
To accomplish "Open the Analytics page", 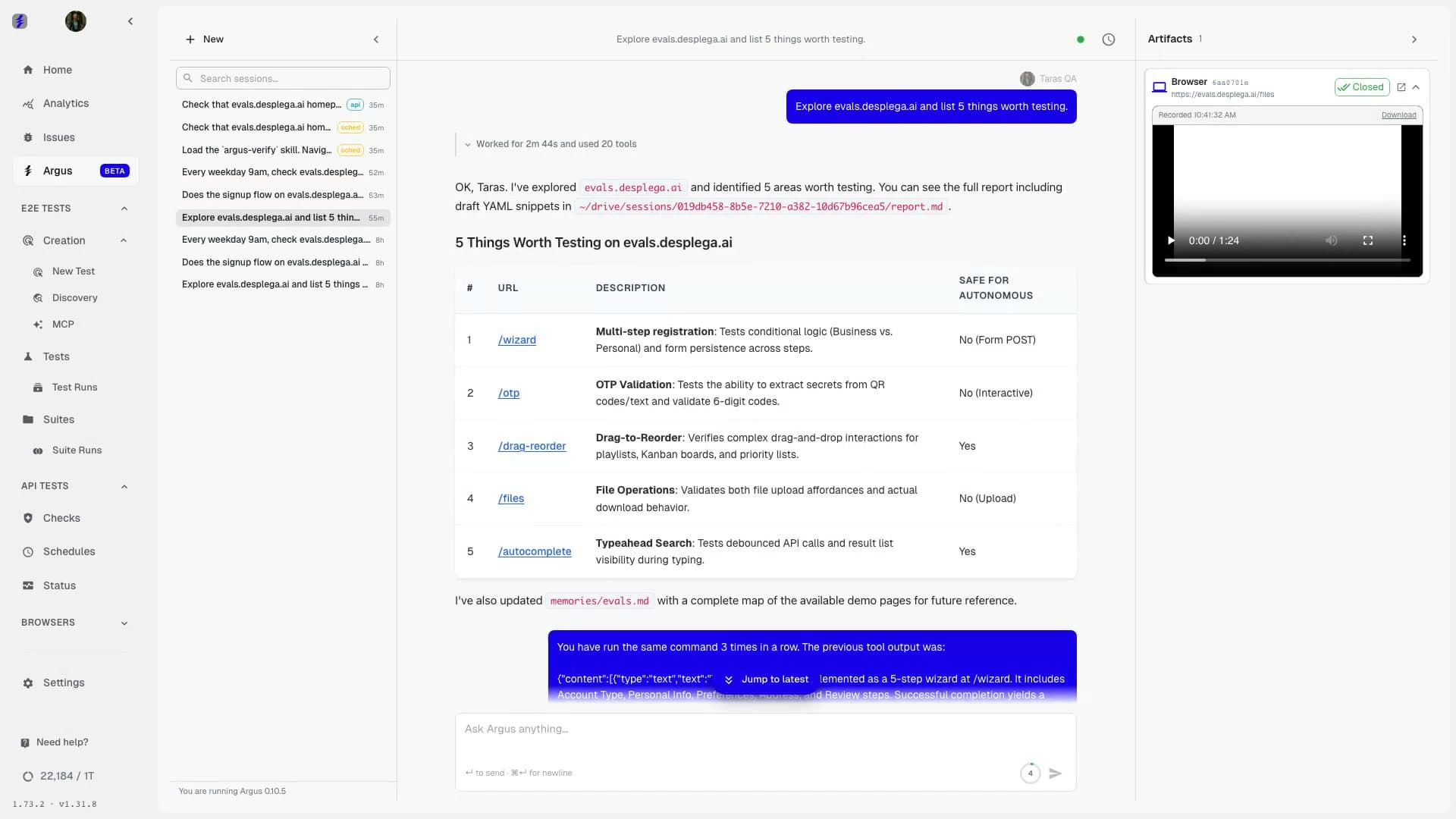I will click(x=65, y=103).
